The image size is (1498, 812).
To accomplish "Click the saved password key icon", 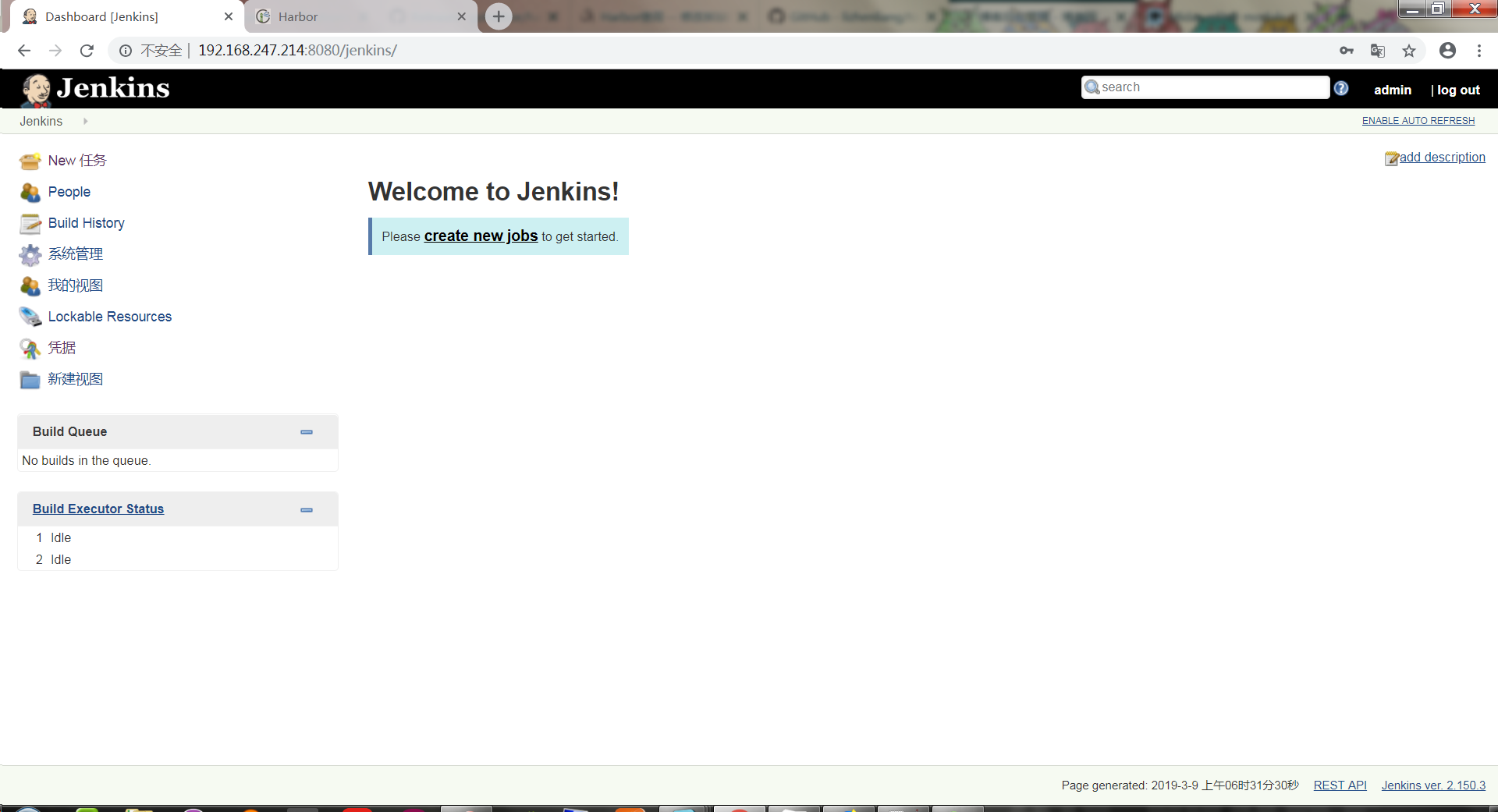I will [1347, 51].
